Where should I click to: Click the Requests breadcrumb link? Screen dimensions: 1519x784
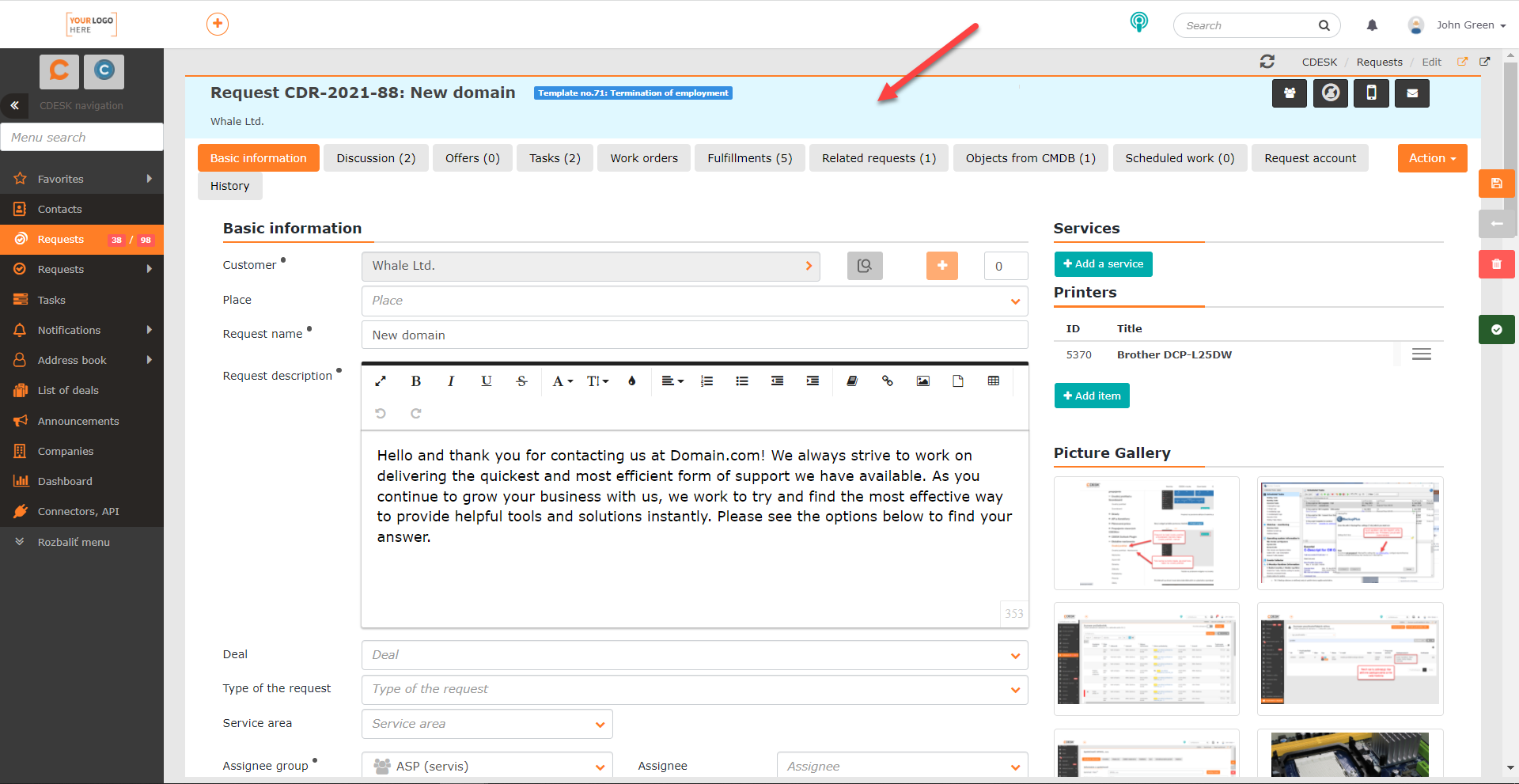tap(1379, 62)
